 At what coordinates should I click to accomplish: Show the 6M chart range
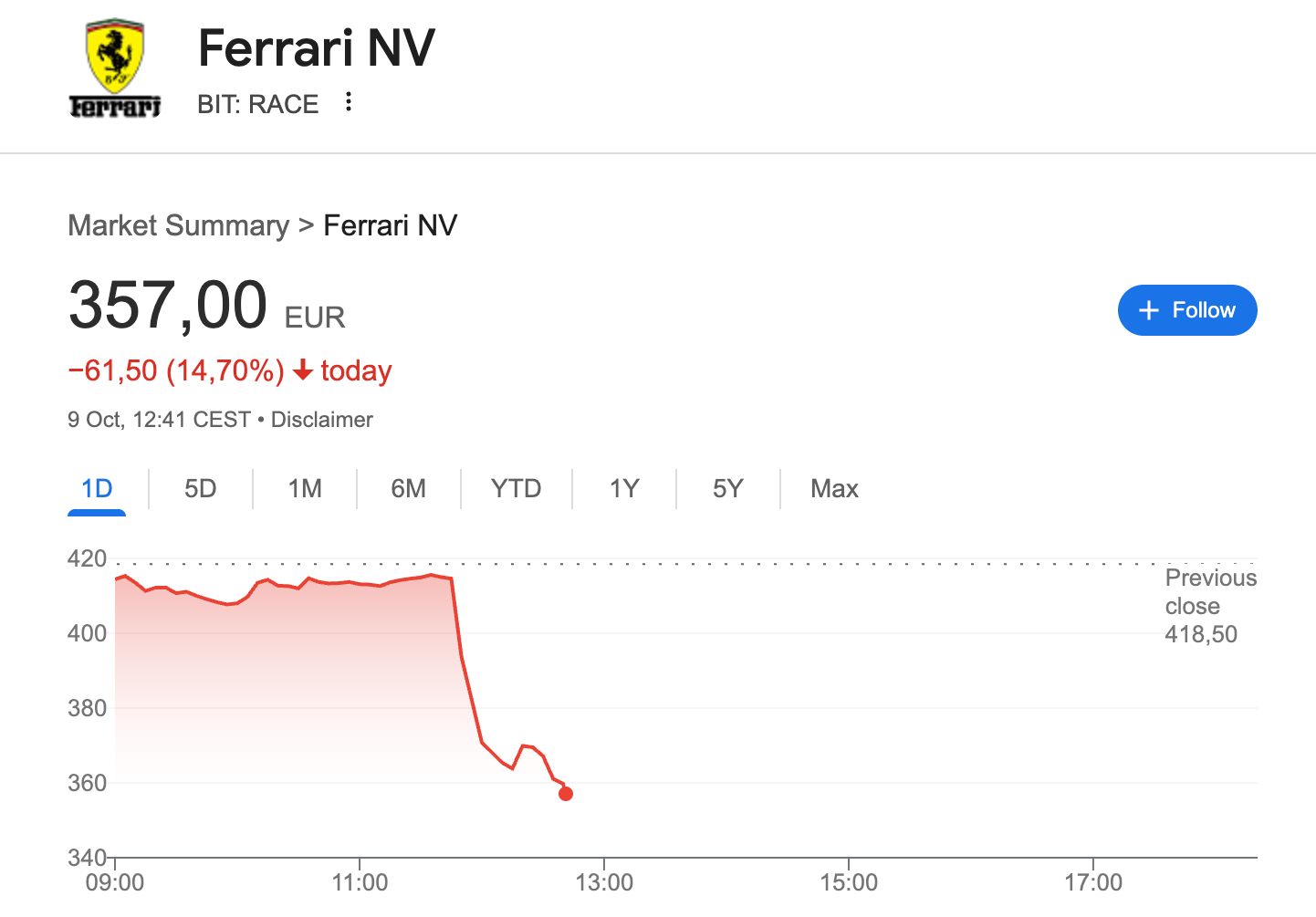408,489
